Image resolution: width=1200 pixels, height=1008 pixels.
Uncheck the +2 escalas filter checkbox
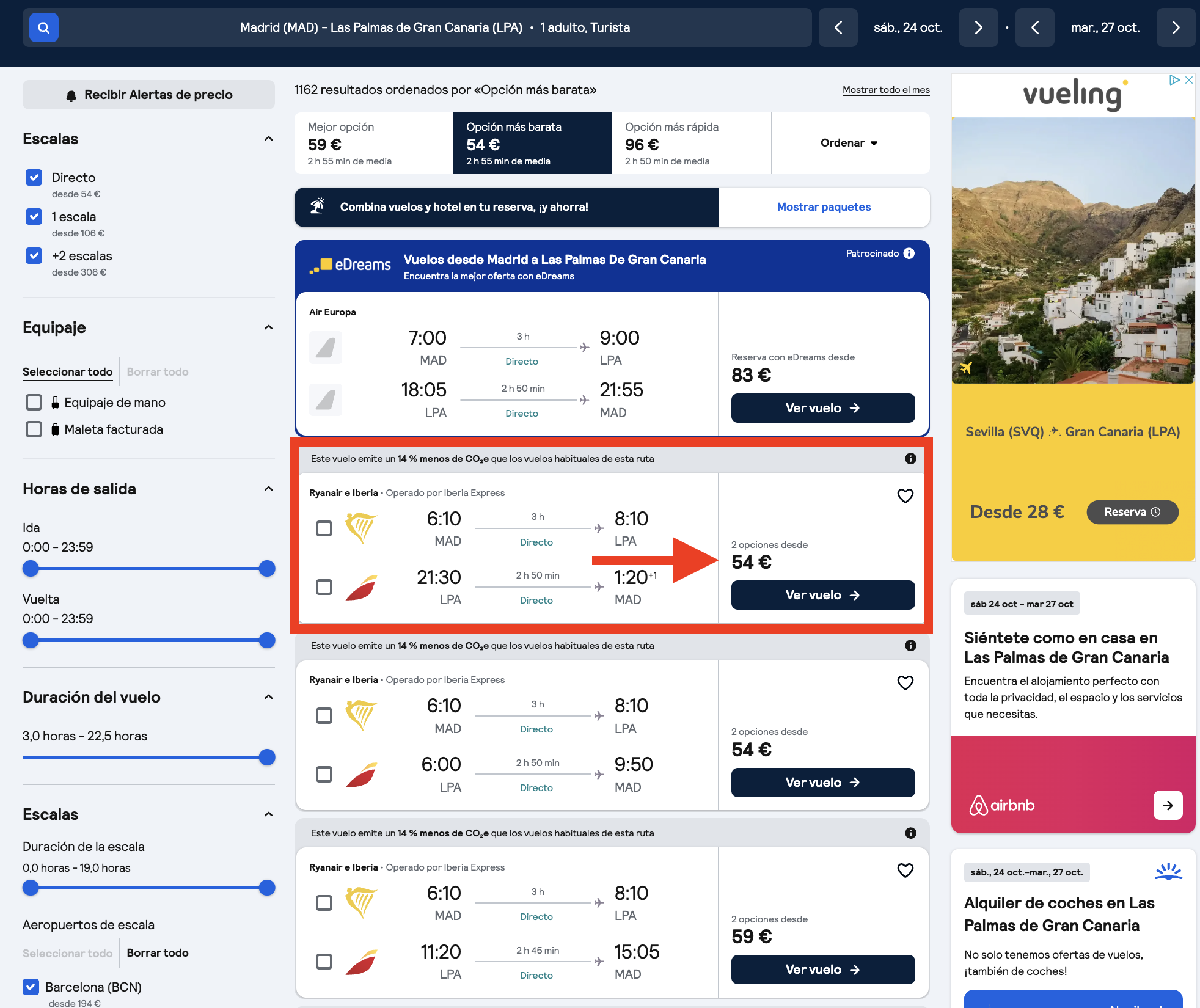pos(34,256)
